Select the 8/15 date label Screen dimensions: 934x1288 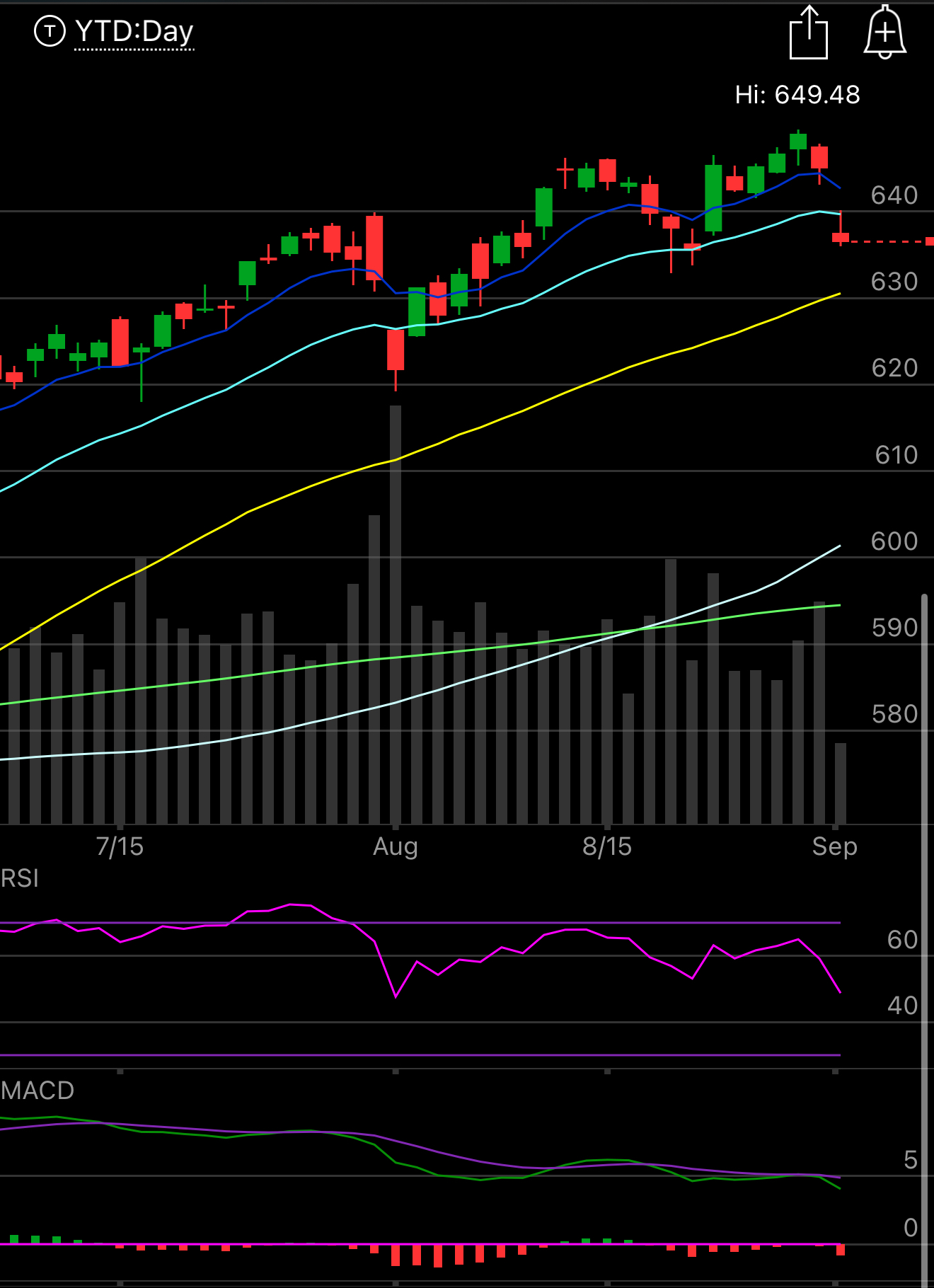[x=607, y=846]
